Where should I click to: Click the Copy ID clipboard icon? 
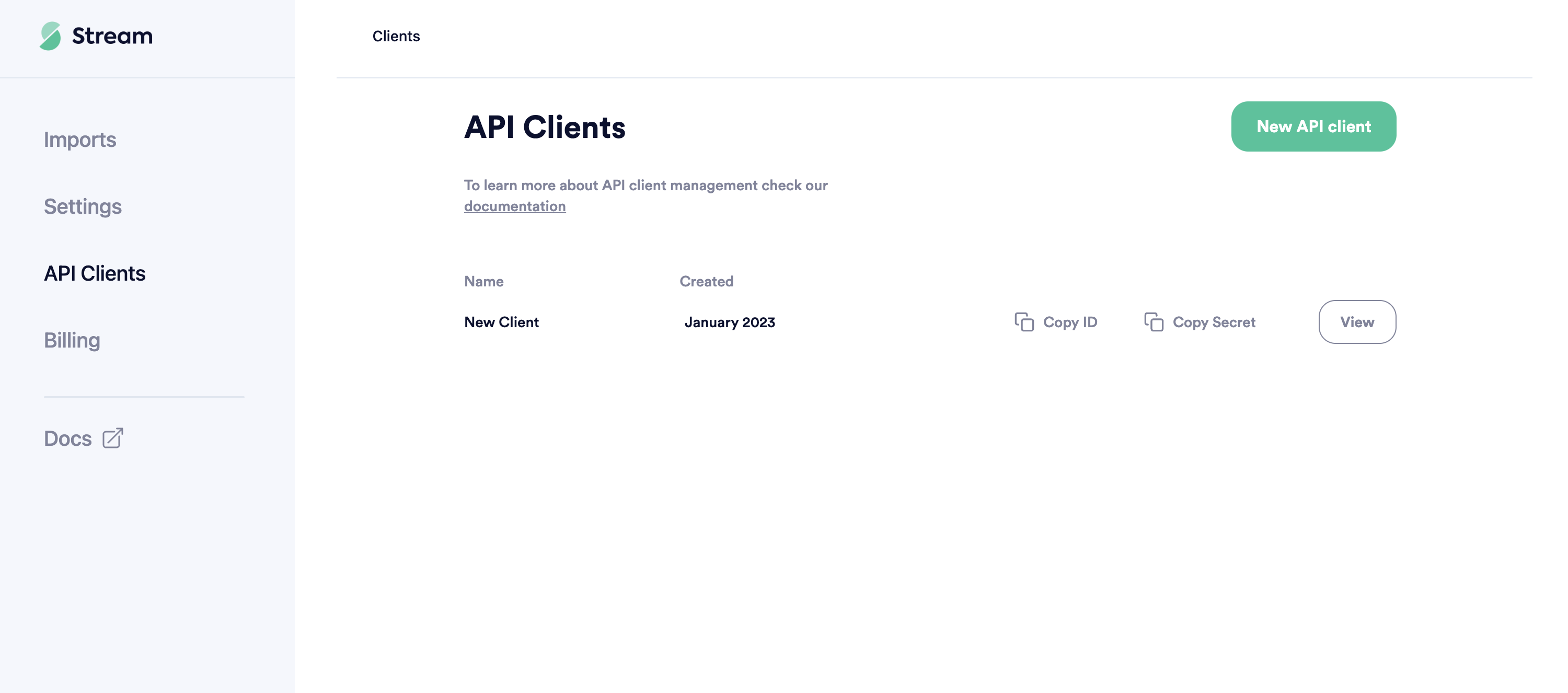(1024, 322)
